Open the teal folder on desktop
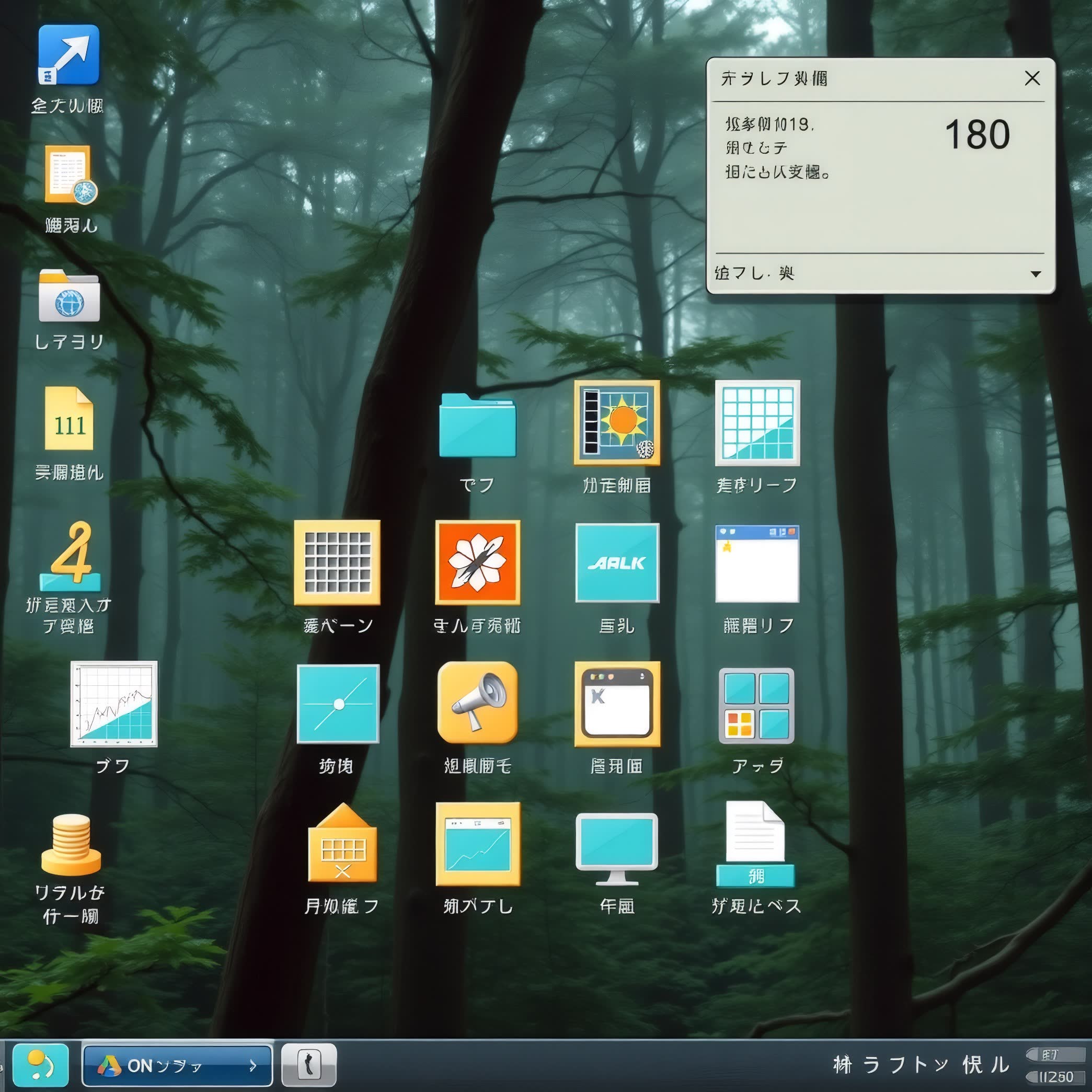Image resolution: width=1092 pixels, height=1092 pixels. [477, 425]
